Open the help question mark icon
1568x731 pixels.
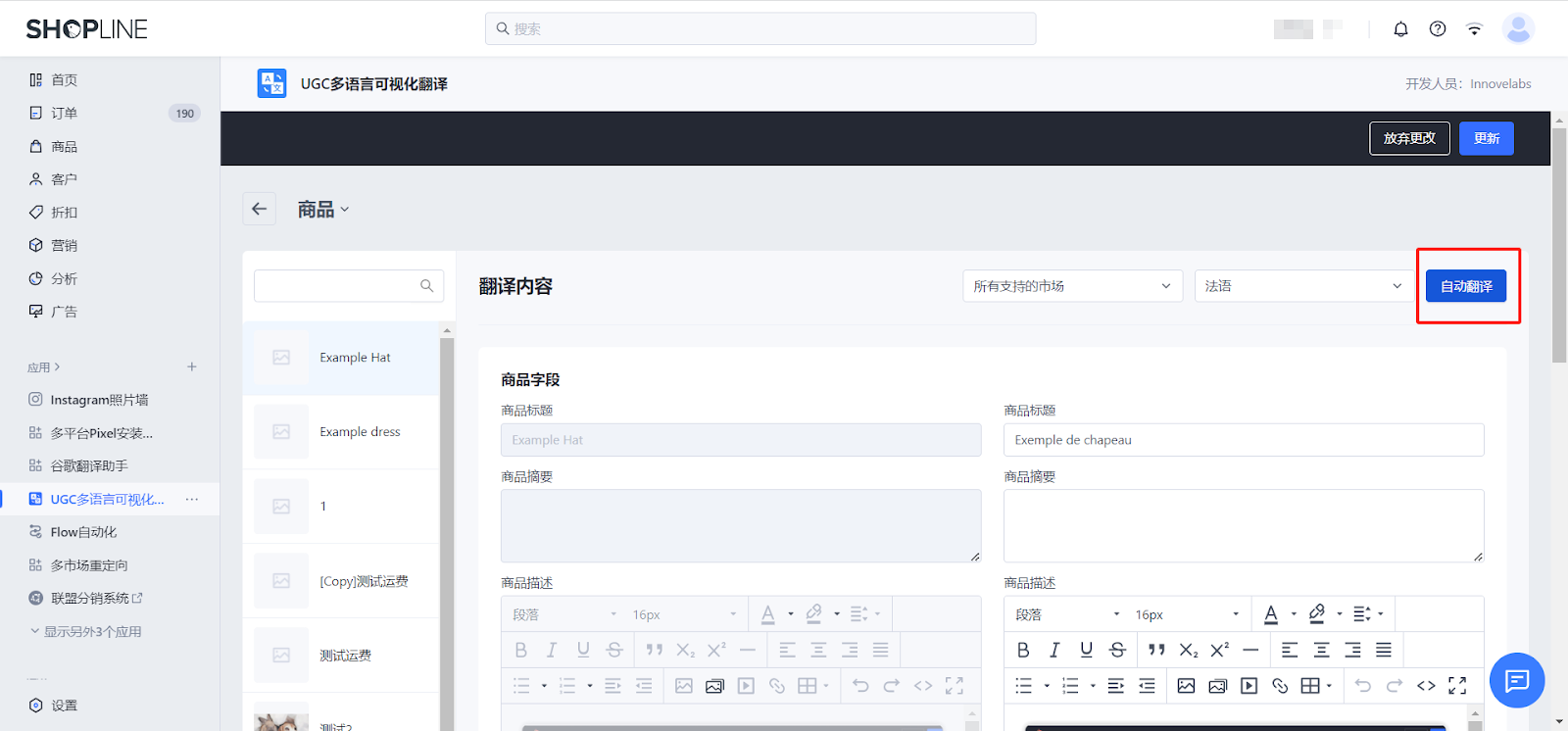click(1438, 29)
